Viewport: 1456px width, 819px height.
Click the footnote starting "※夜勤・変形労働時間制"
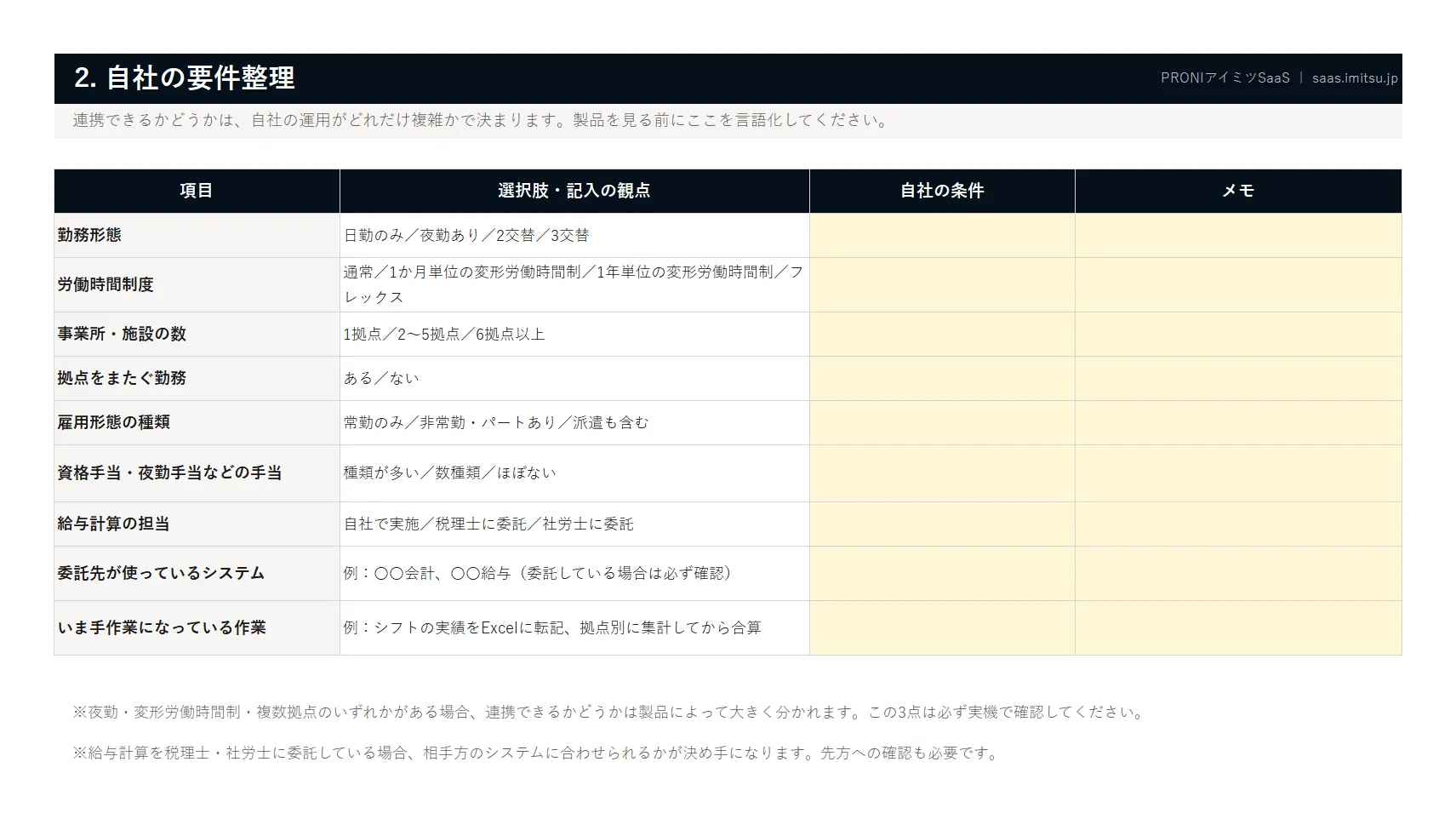coord(609,712)
